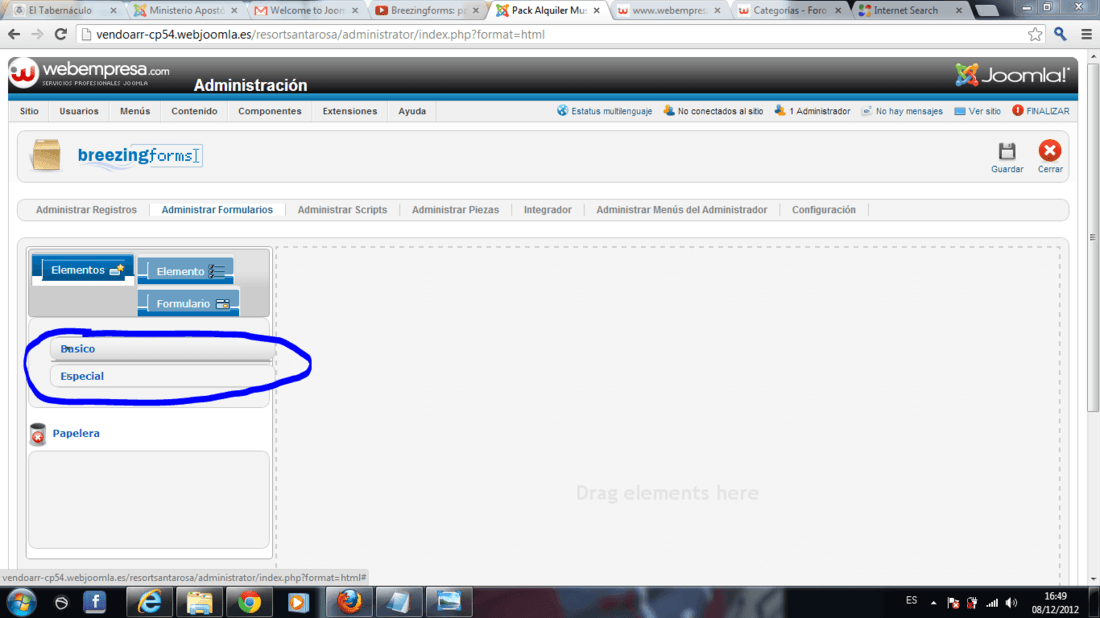The image size is (1100, 618).
Task: Open Internet Explorer from taskbar
Action: point(149,602)
